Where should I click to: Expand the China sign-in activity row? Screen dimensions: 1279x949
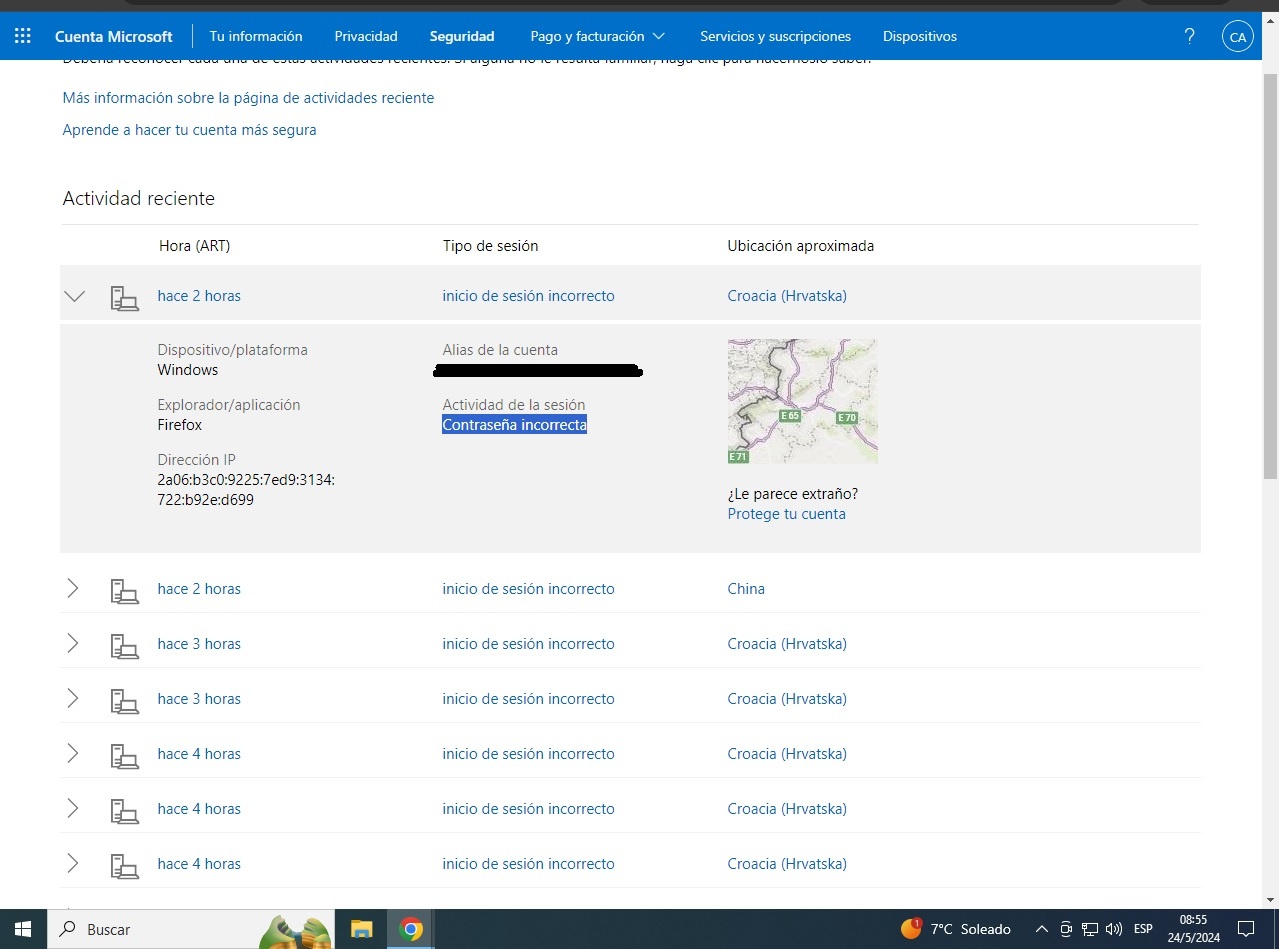72,589
